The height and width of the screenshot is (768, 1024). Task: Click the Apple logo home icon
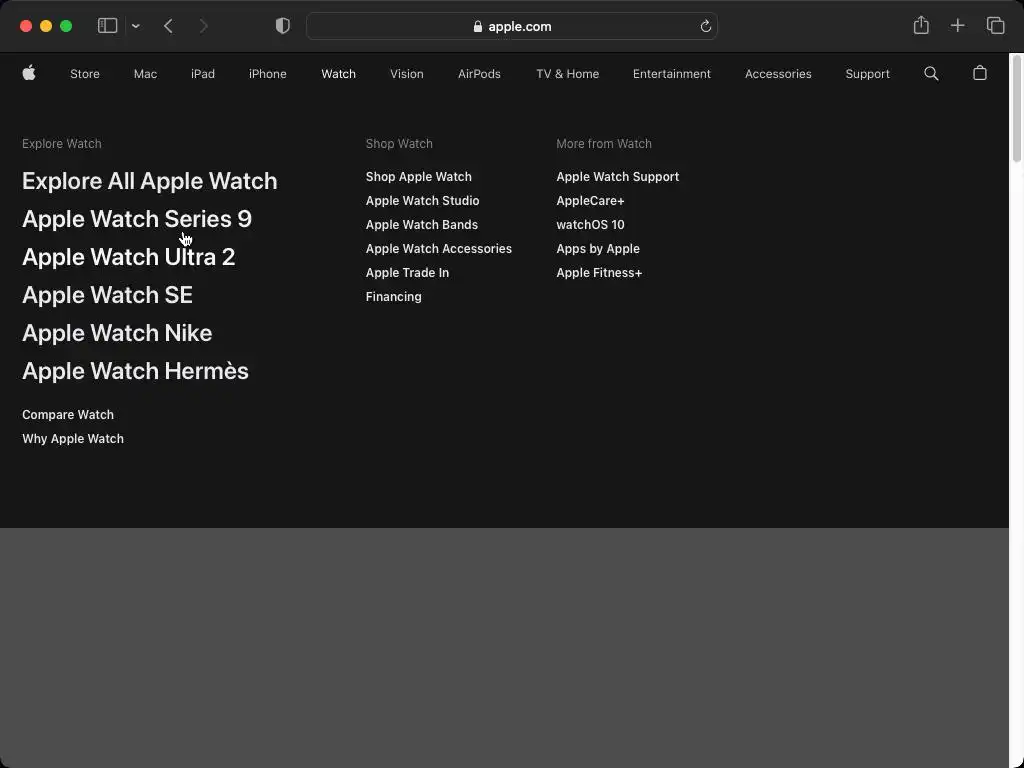pyautogui.click(x=29, y=73)
